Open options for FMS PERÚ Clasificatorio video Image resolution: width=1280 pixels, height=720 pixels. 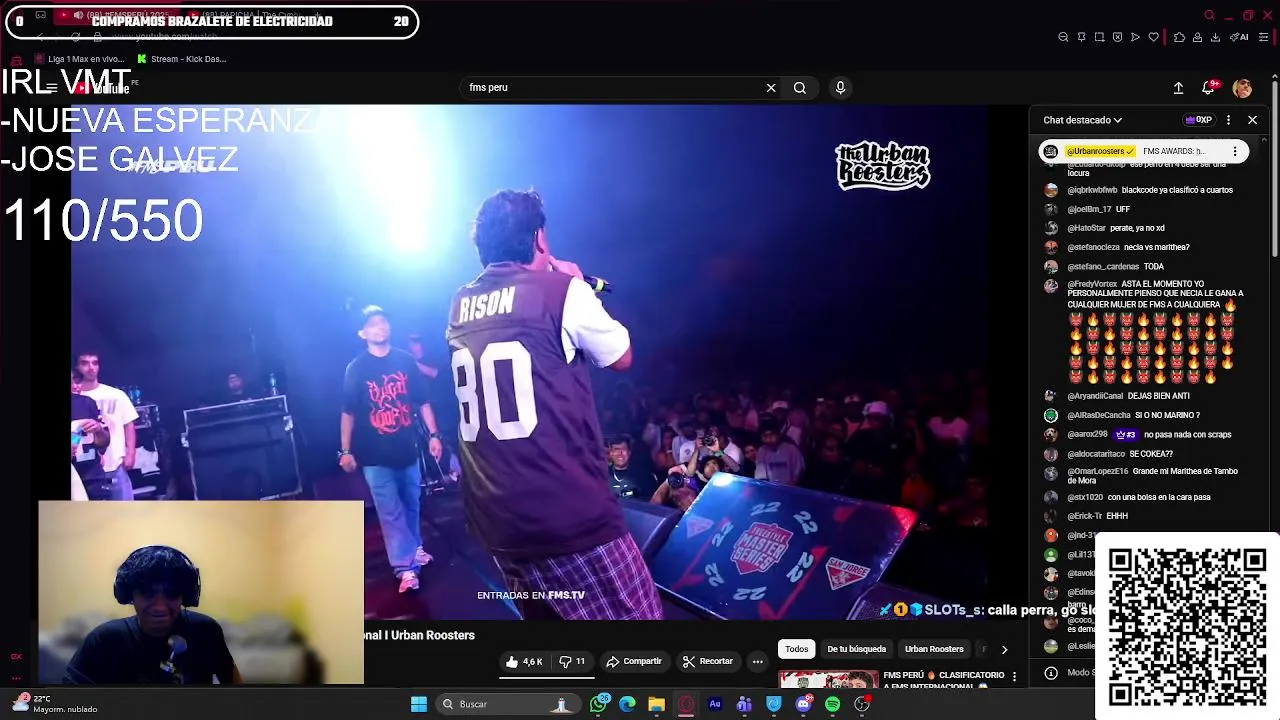(1014, 677)
